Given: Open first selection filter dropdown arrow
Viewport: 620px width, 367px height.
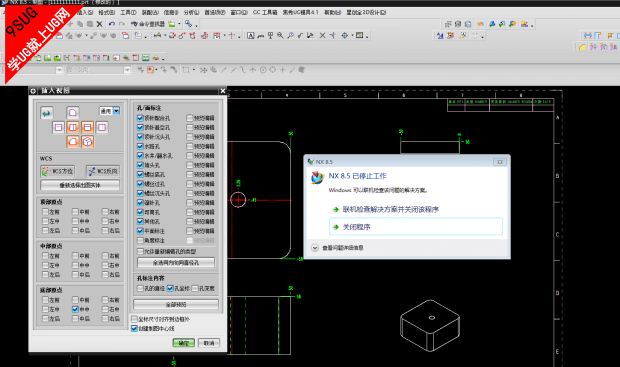Looking at the screenshot, I should 59,70.
